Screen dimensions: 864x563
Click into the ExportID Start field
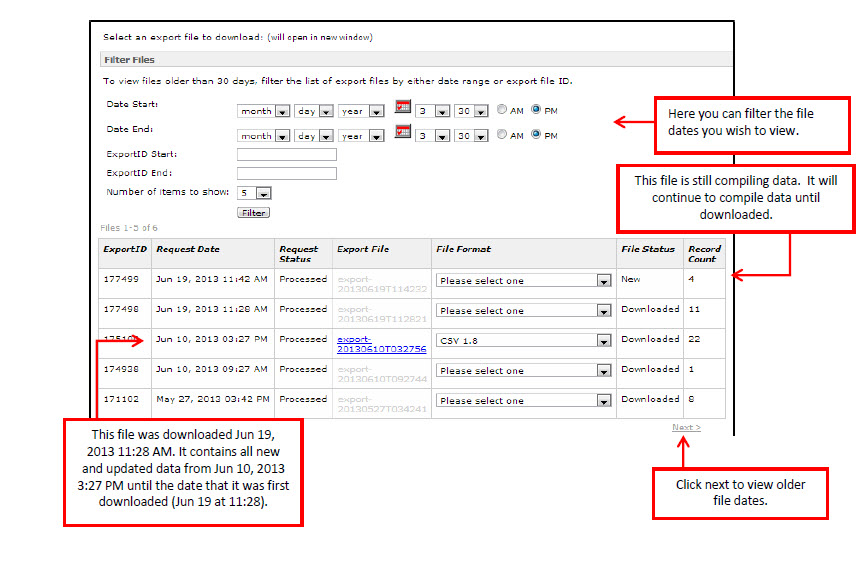click(x=287, y=155)
